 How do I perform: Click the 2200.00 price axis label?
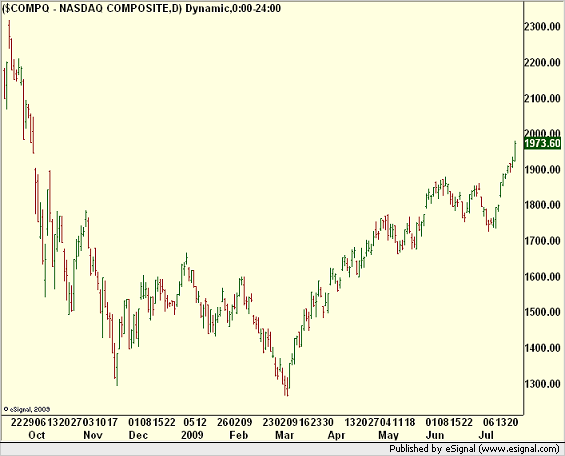[x=542, y=62]
